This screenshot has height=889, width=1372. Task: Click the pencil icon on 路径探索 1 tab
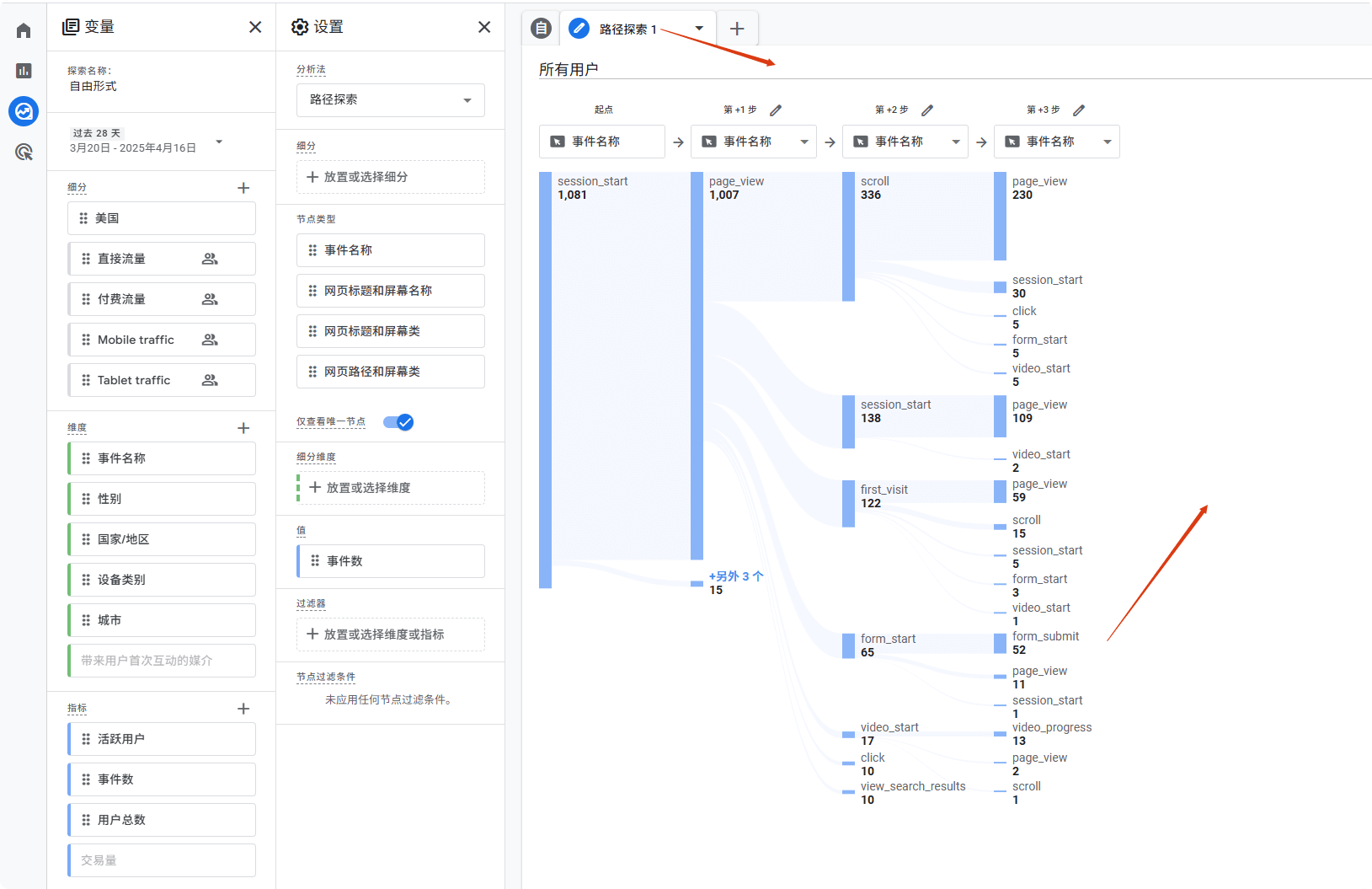tap(579, 29)
